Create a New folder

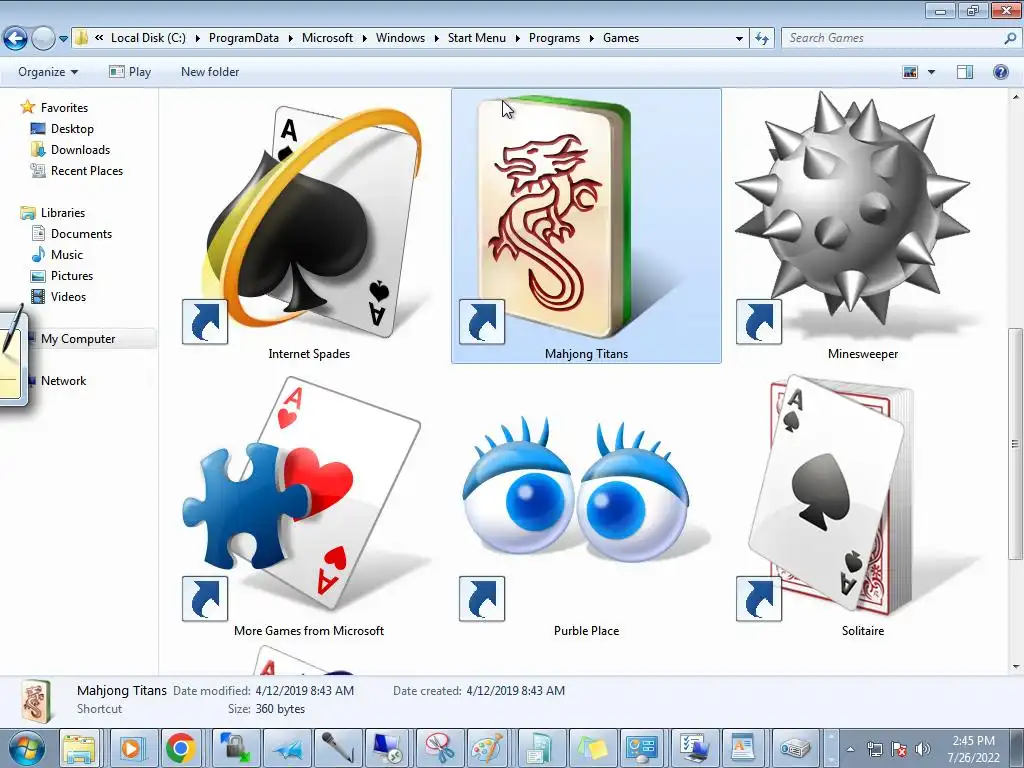click(x=210, y=72)
